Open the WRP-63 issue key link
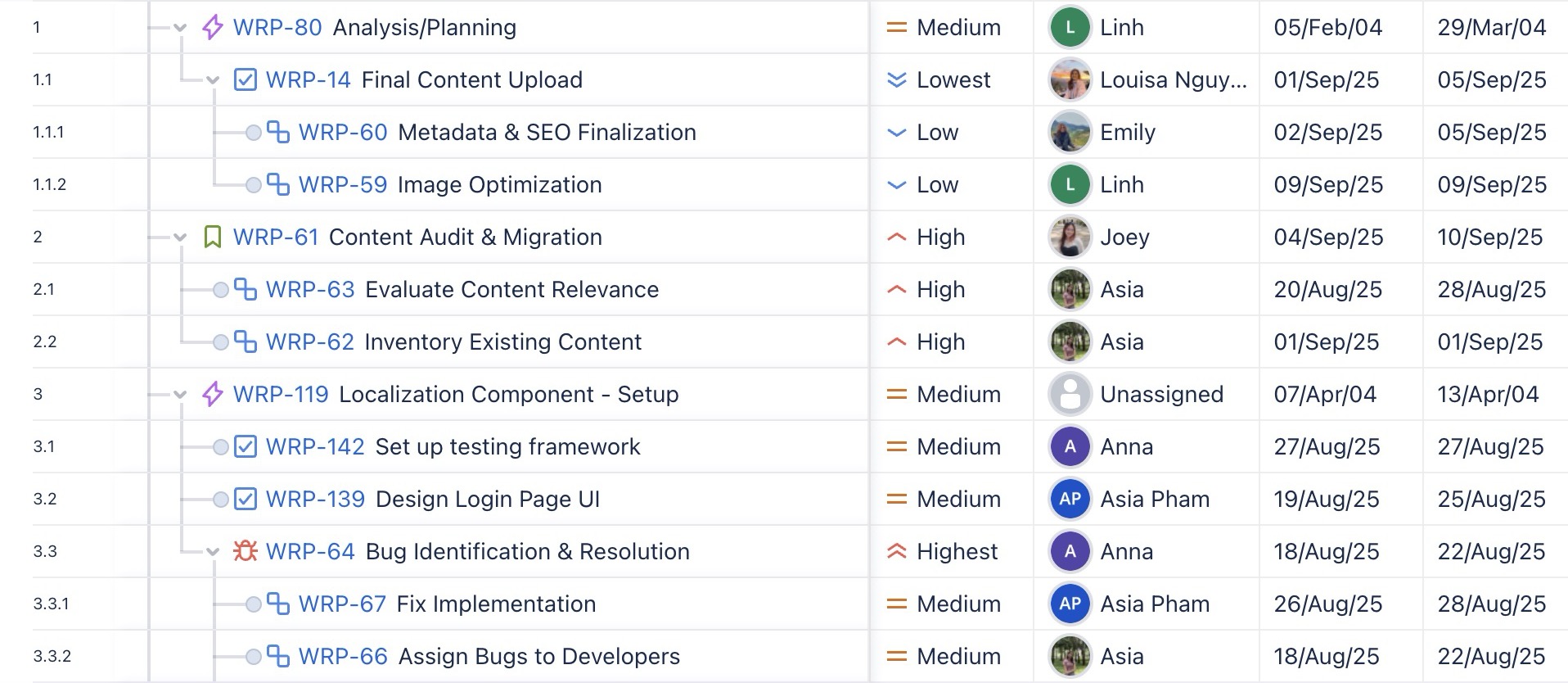The width and height of the screenshot is (1568, 683). (x=310, y=289)
